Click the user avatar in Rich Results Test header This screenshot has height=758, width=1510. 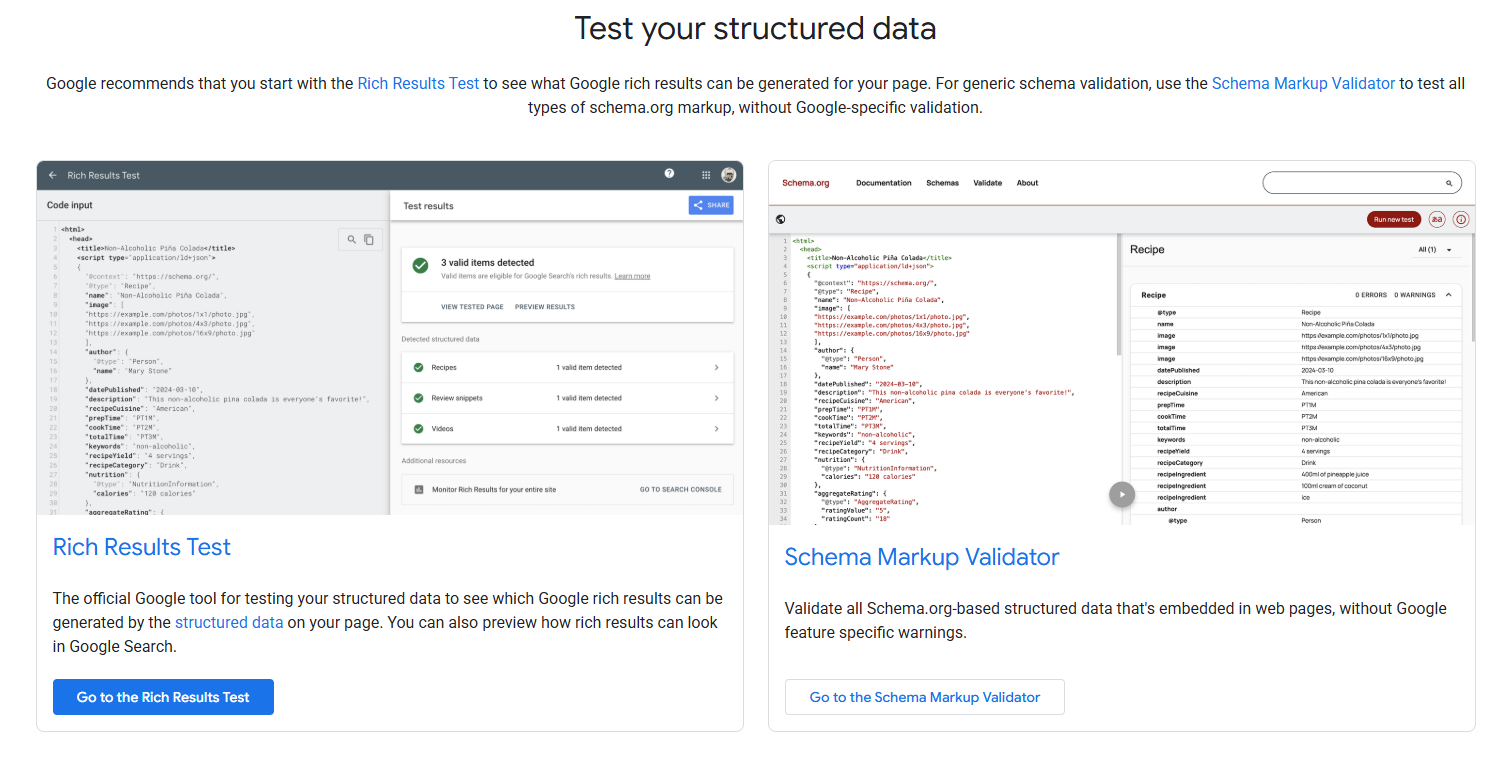pos(728,175)
